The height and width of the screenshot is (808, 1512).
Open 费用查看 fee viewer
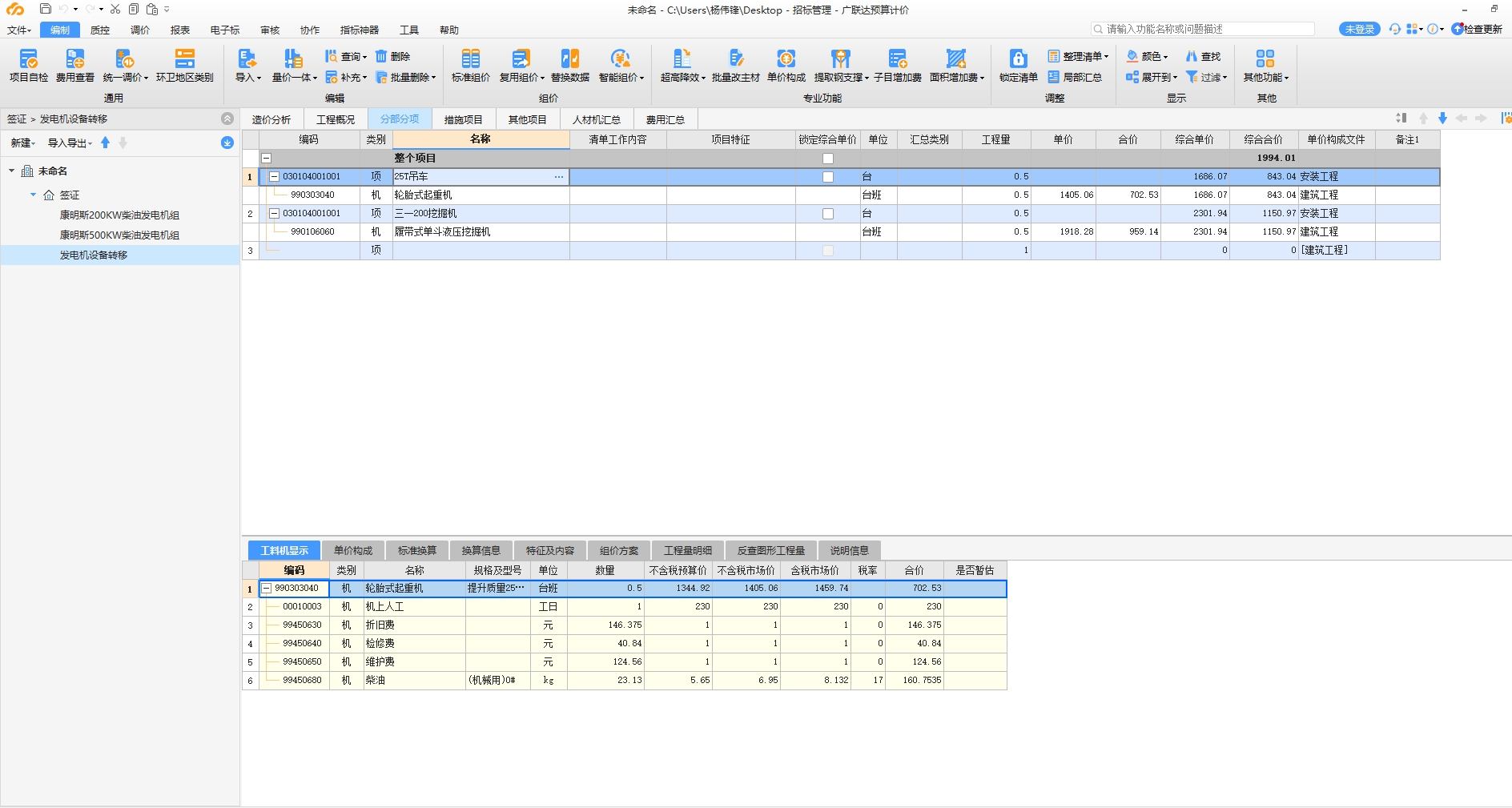75,65
